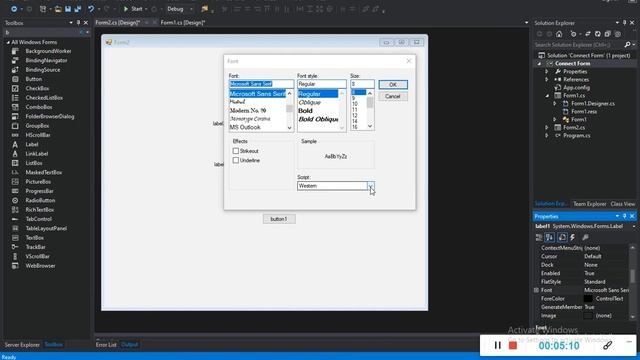Viewport: 640px width, 360px height.
Task: Stop recording with the red stop button
Action: [x=513, y=345]
